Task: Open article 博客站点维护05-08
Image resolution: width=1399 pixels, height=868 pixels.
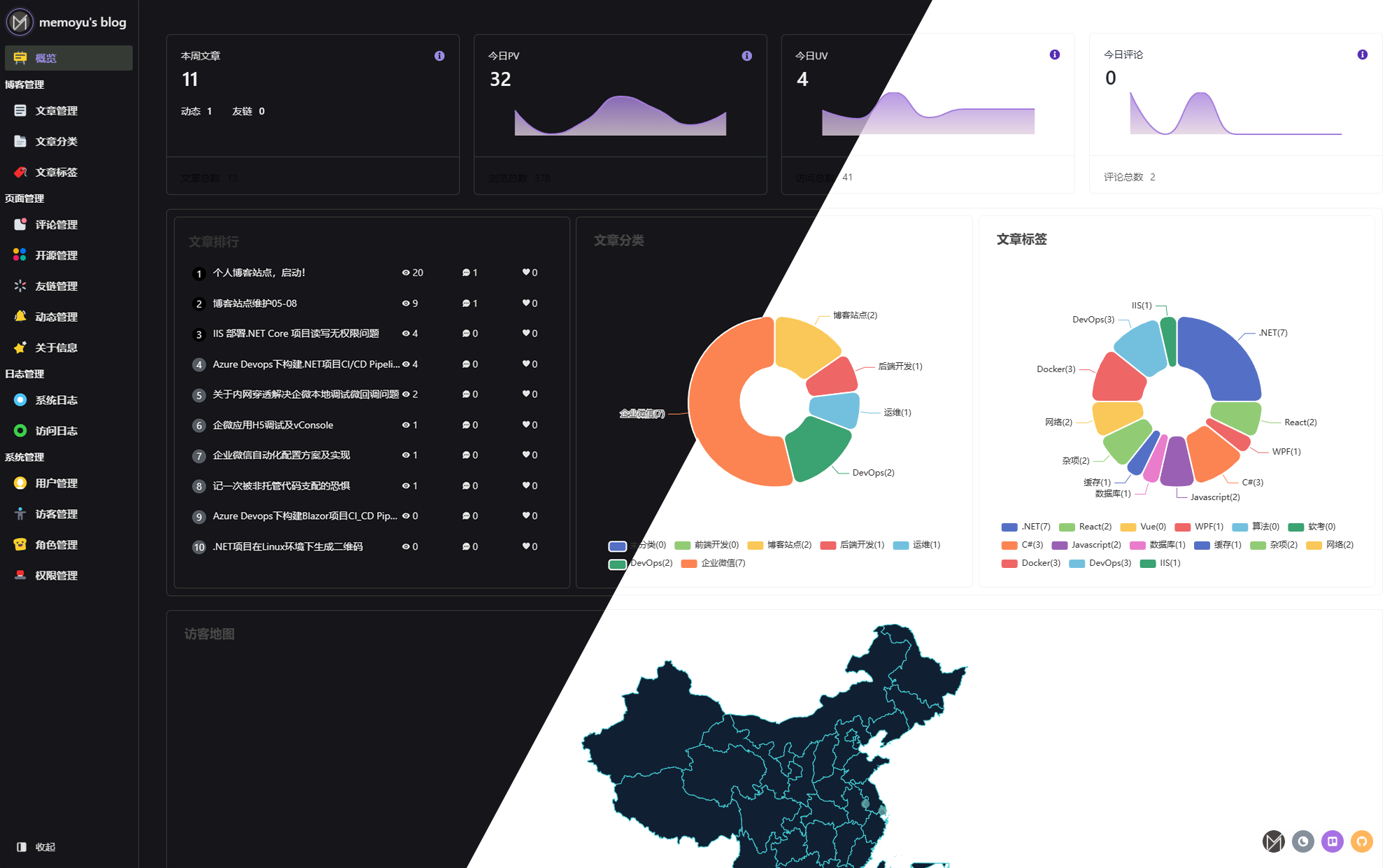Action: [x=255, y=304]
